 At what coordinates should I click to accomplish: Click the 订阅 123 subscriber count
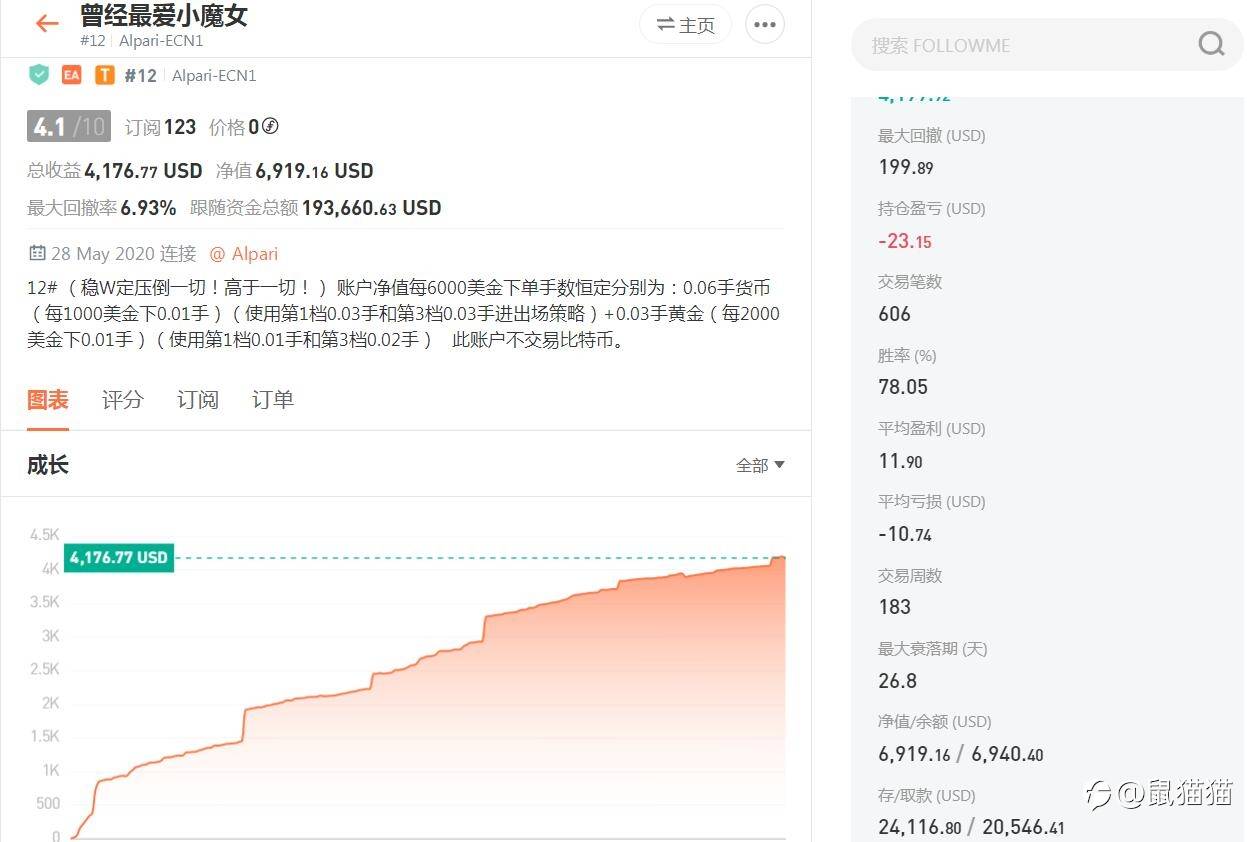pos(160,127)
